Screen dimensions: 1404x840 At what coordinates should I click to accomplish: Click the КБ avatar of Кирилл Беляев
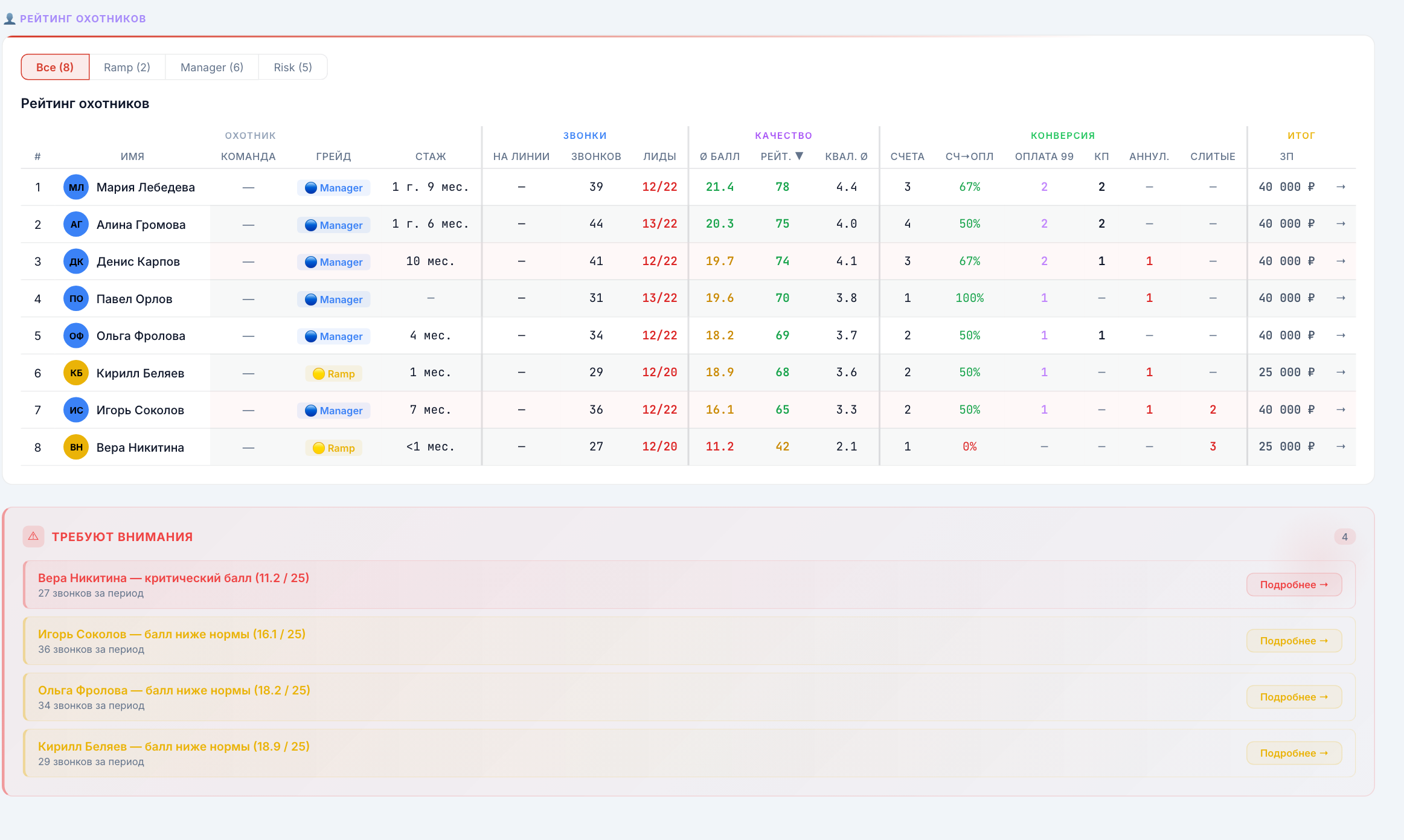coord(76,373)
